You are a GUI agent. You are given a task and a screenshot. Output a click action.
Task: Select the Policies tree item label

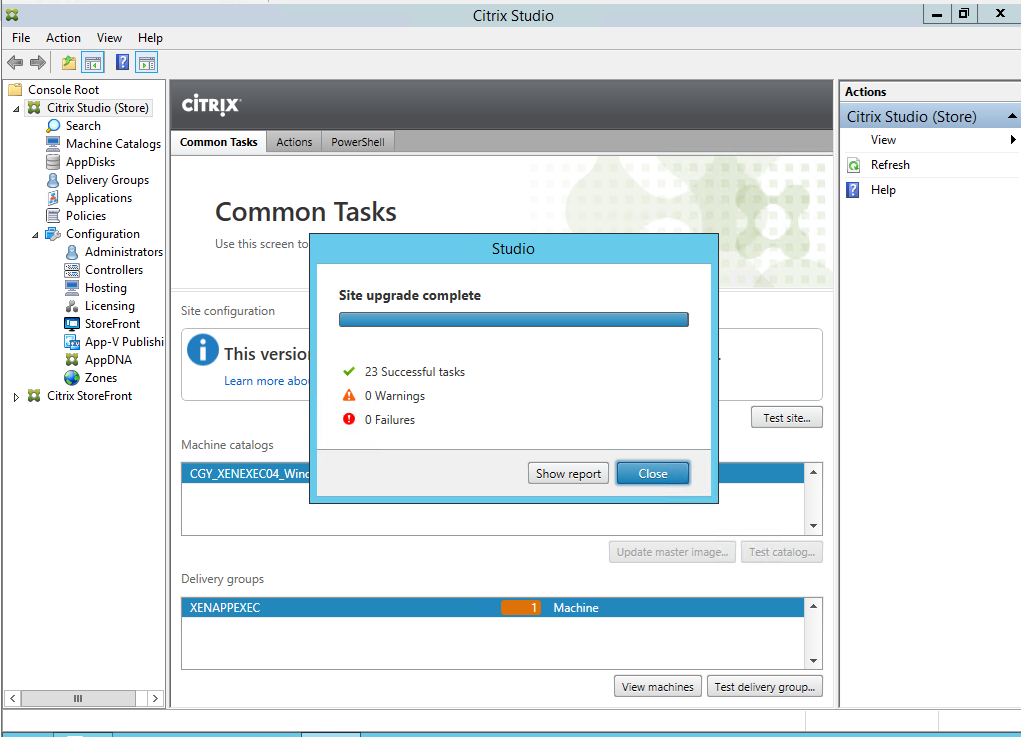(86, 216)
